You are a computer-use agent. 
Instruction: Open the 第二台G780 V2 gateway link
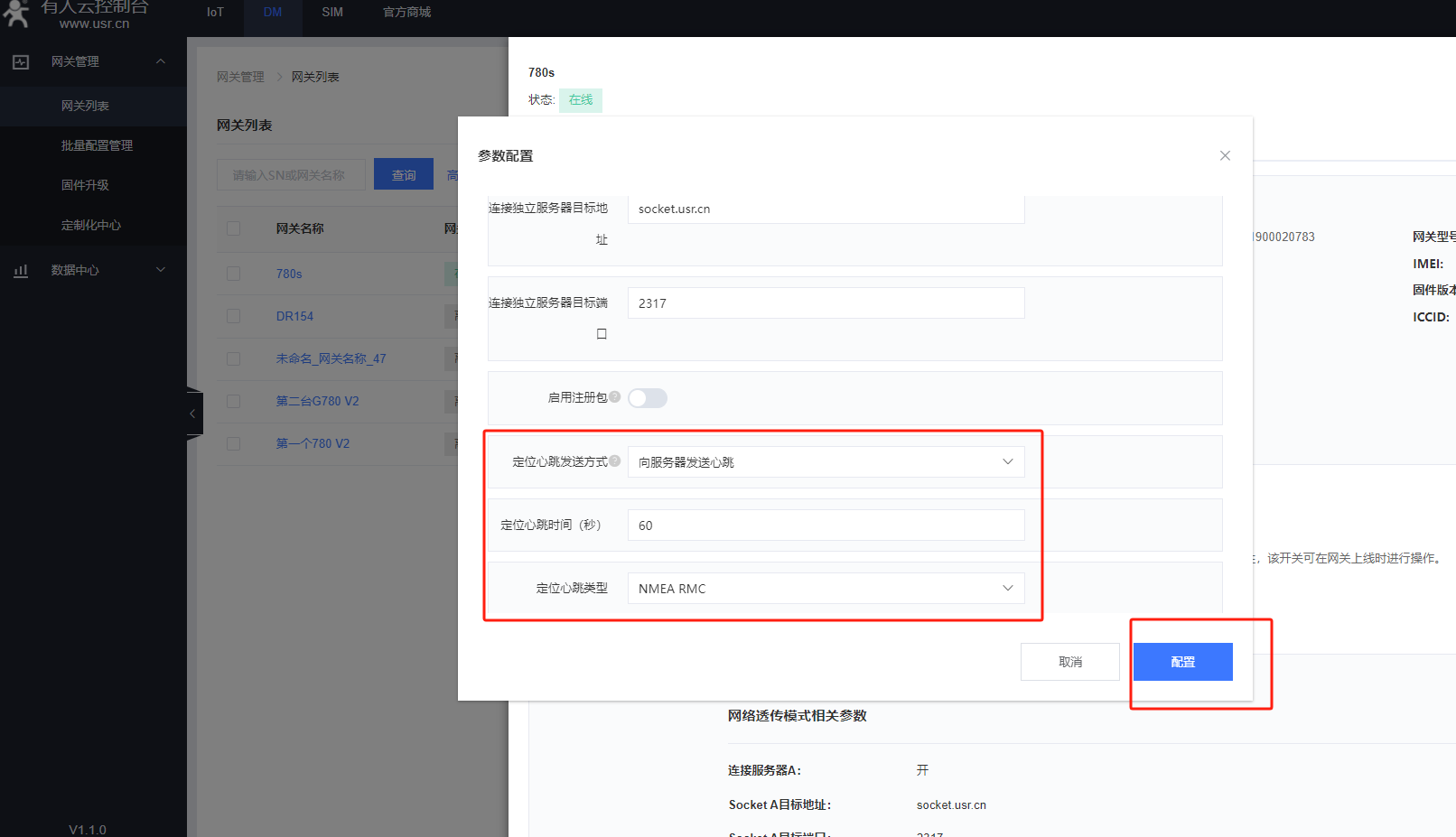click(x=317, y=401)
